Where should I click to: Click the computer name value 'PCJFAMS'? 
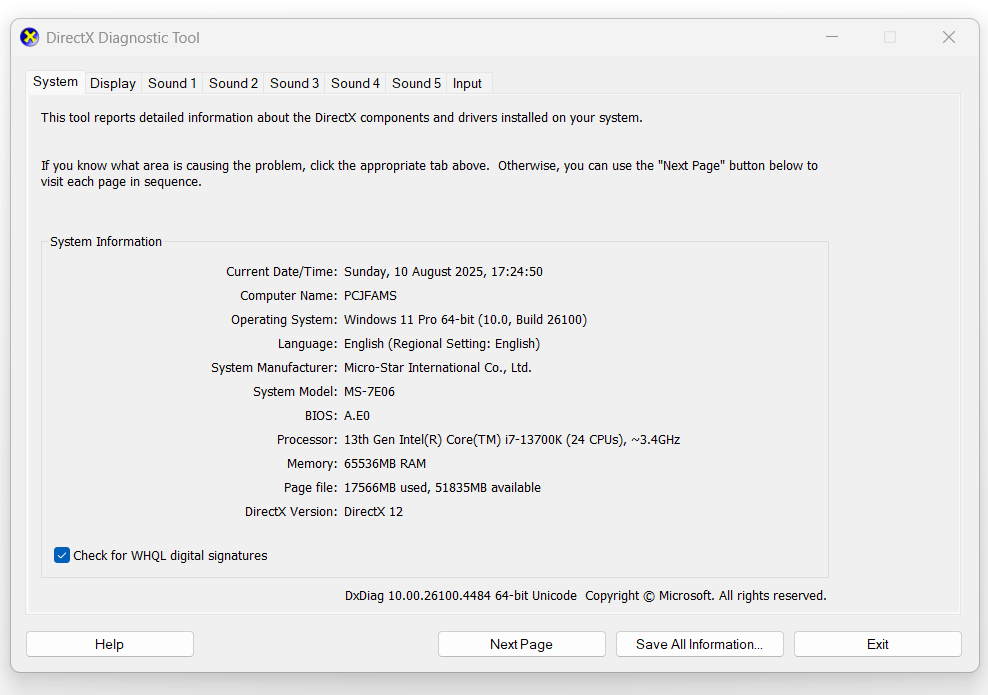pyautogui.click(x=370, y=296)
